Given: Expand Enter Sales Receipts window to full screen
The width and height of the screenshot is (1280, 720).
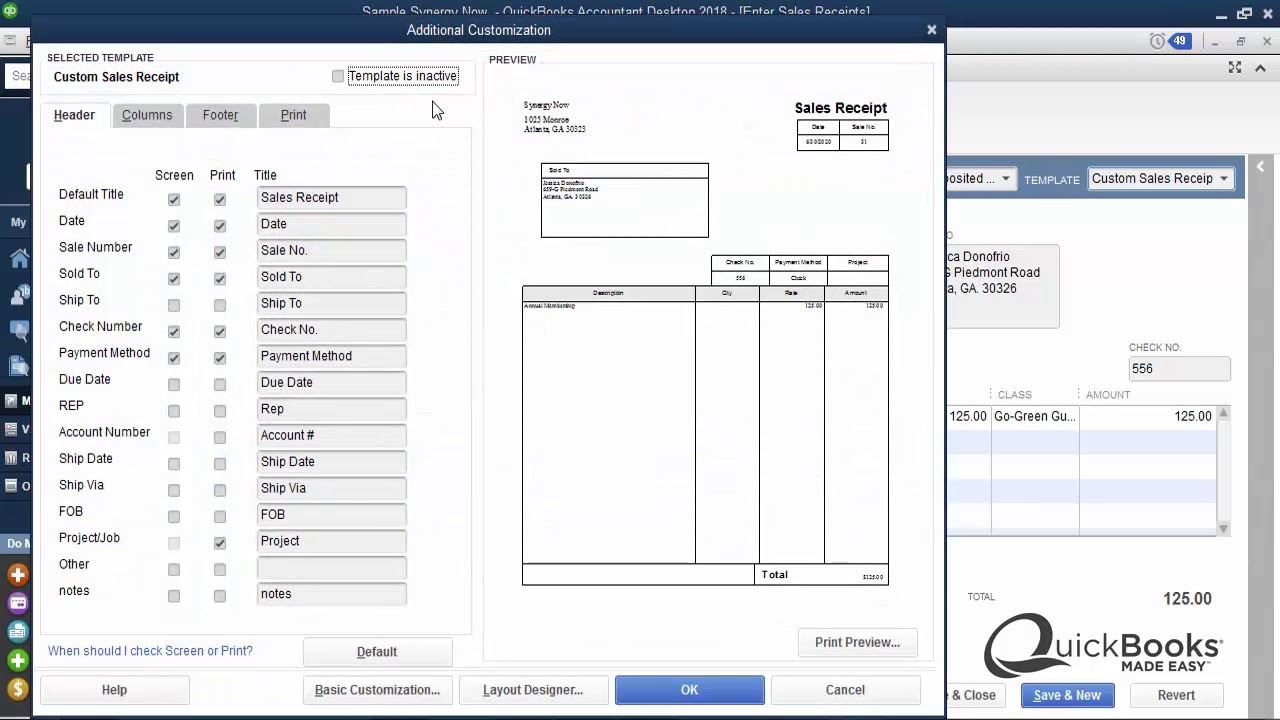Looking at the screenshot, I should tap(1235, 67).
